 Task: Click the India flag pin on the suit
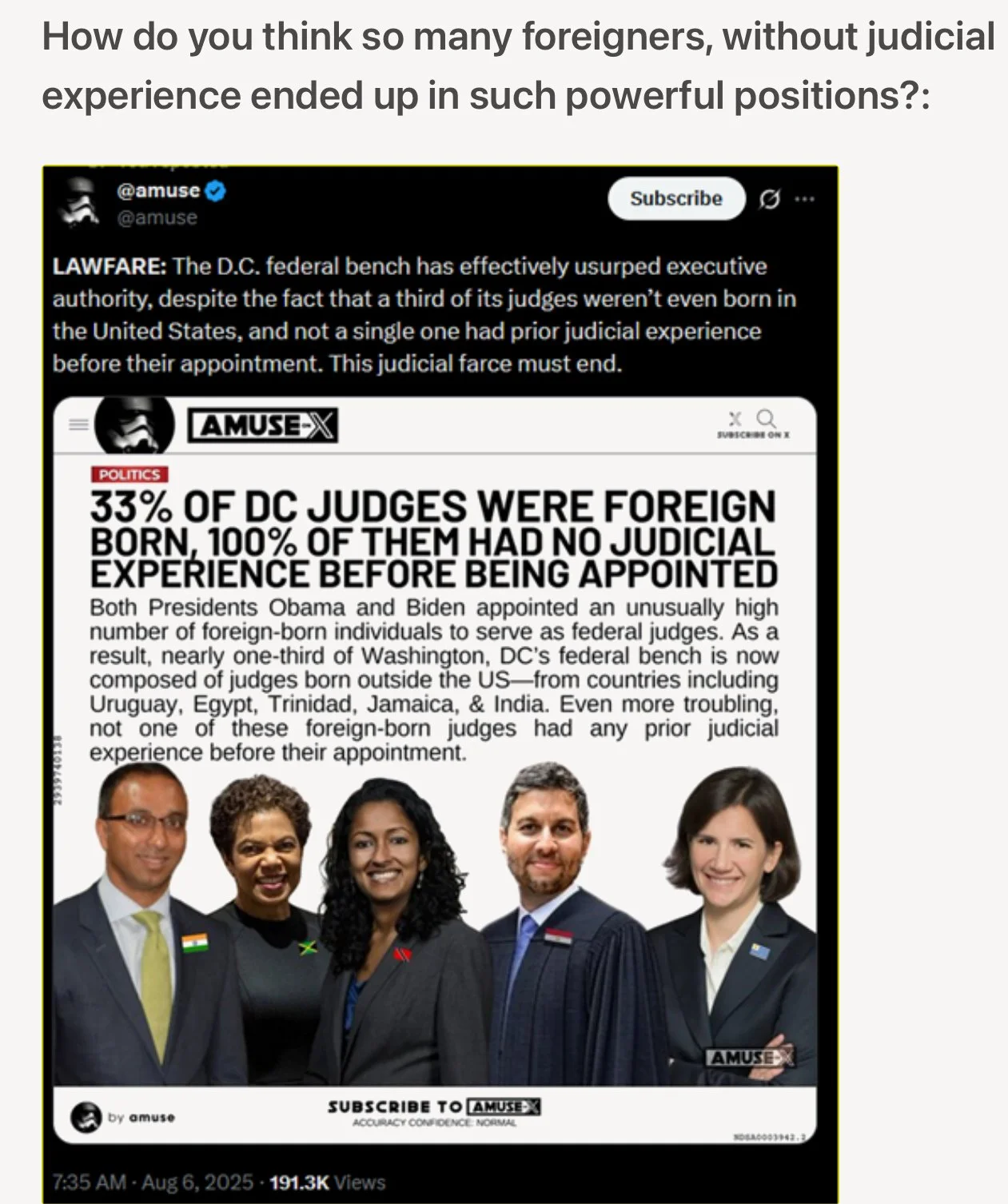[194, 943]
